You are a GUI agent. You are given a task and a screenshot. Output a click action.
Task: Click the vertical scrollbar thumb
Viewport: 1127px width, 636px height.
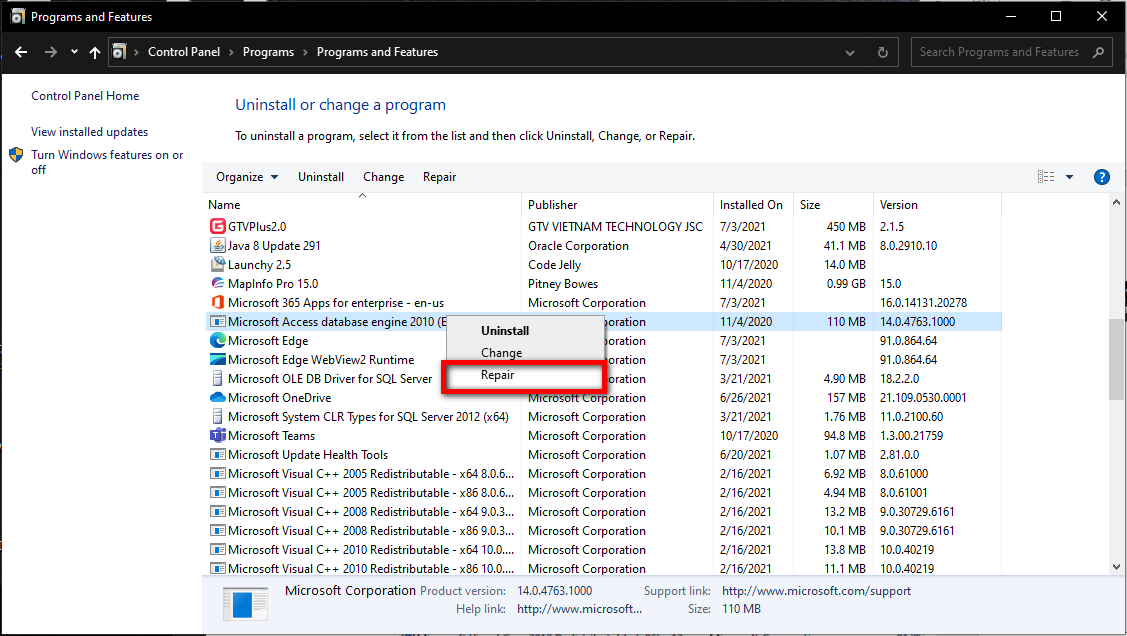1116,359
